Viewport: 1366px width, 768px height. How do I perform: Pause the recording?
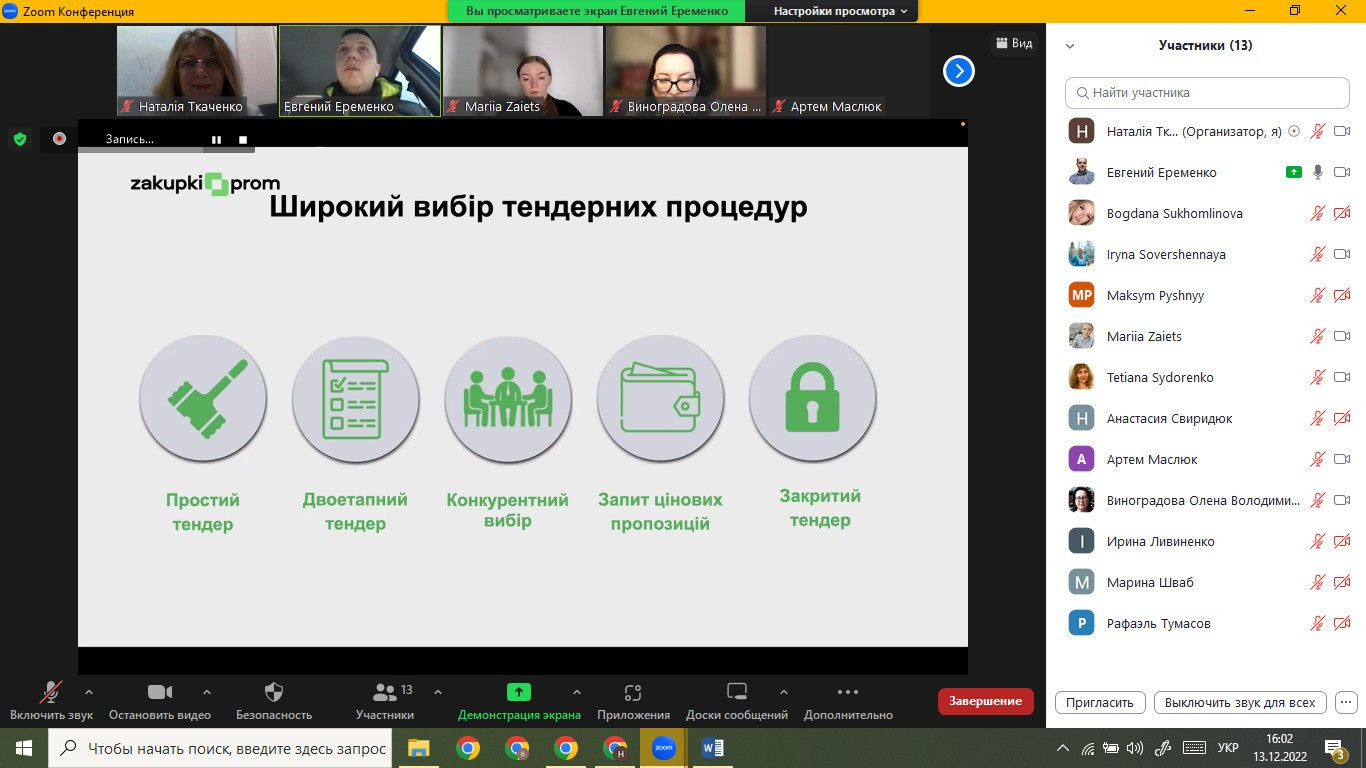pyautogui.click(x=216, y=140)
